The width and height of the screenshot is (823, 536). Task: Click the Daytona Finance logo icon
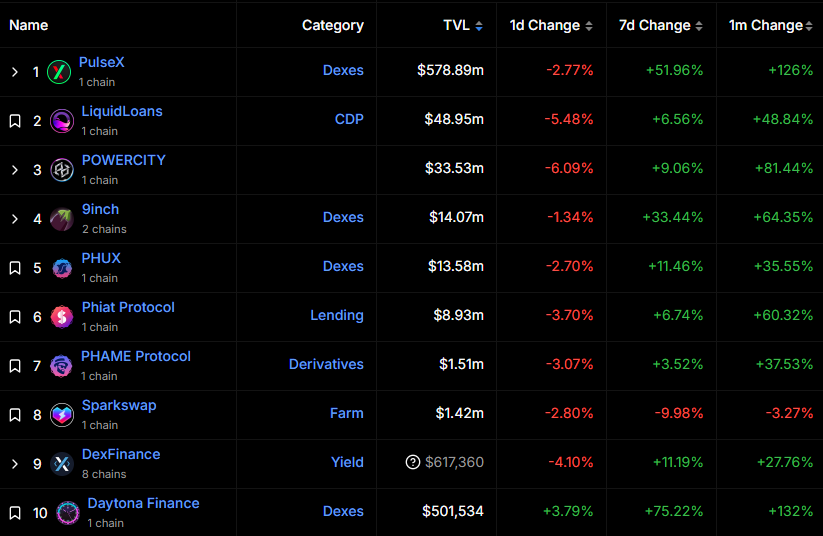[x=68, y=513]
